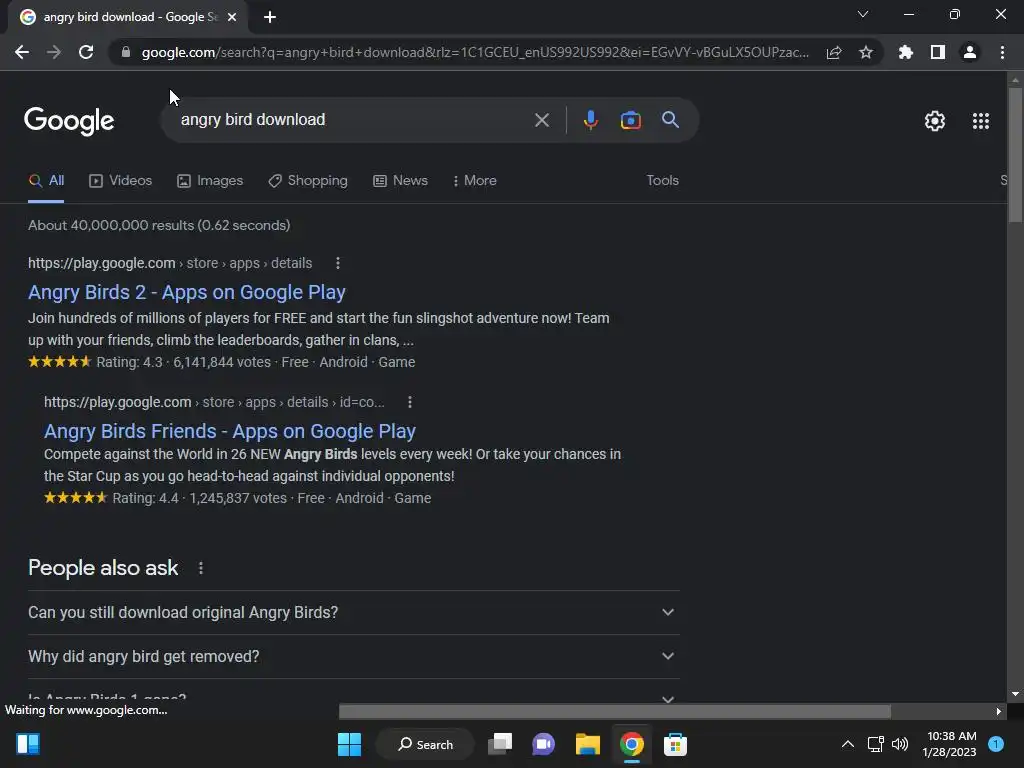1024x768 pixels.
Task: Open People also ask options menu
Action: pos(200,568)
